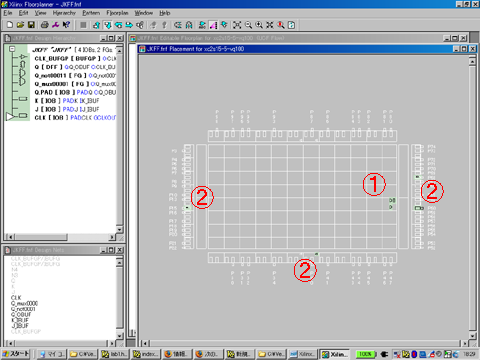Click the Zoom Out magnifier icon

coord(248,25)
